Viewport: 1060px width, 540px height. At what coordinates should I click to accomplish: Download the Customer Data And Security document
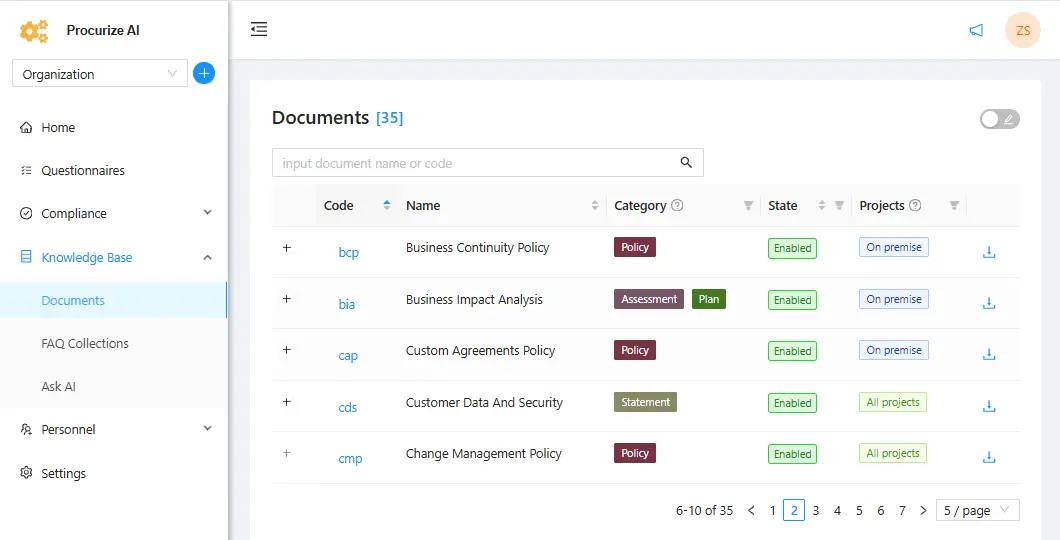989,406
